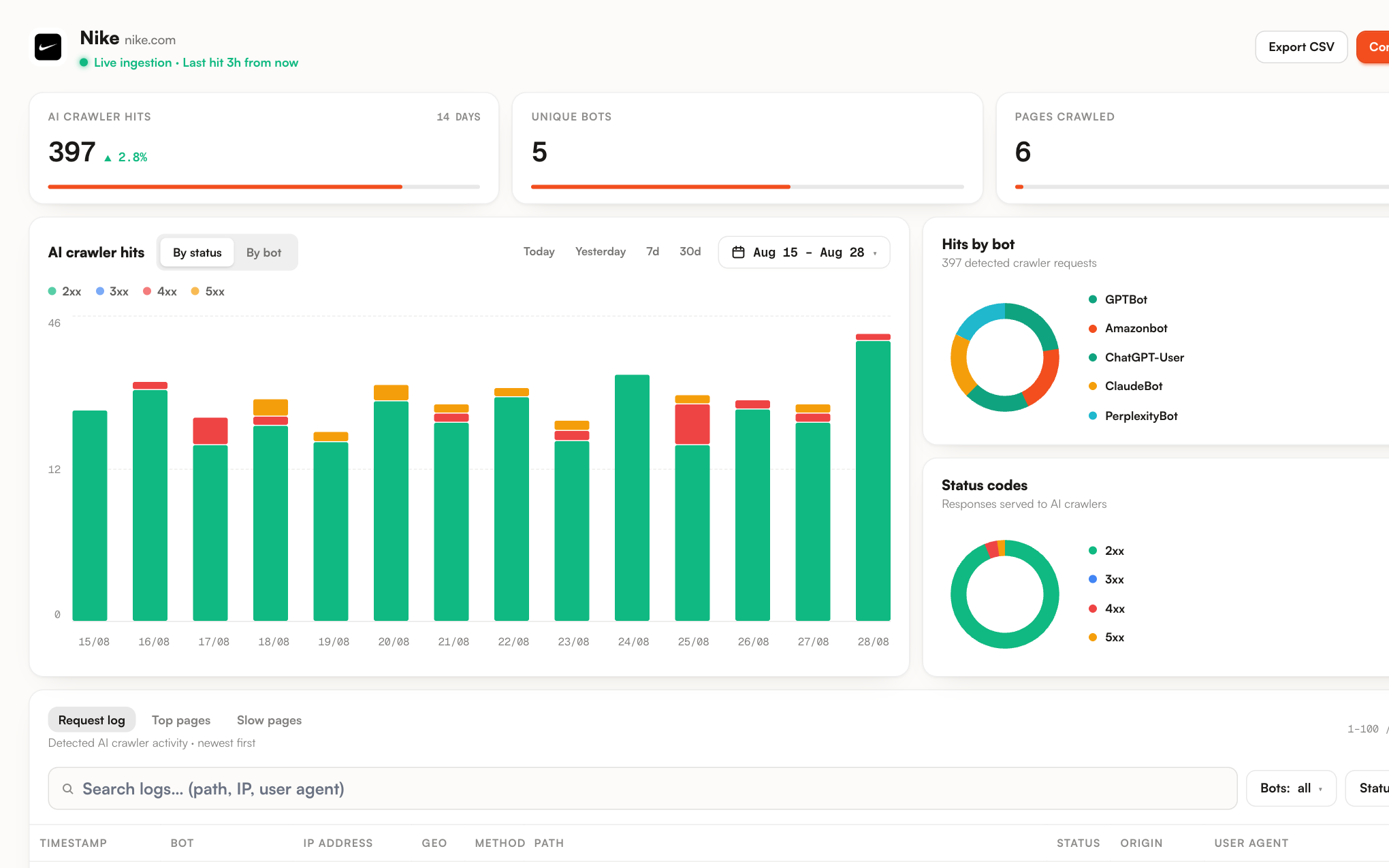Click the 397 crawler hits value
The width and height of the screenshot is (1389, 868).
[72, 152]
